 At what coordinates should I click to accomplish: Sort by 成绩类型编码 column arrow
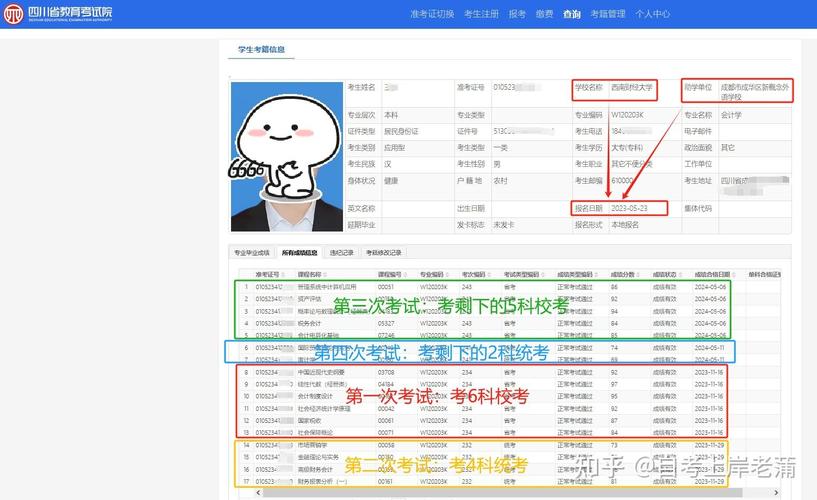click(x=597, y=274)
